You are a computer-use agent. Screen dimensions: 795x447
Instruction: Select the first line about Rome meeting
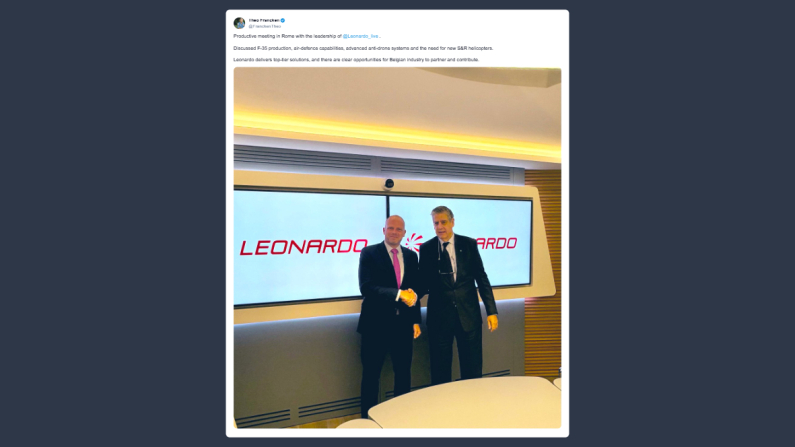pyautogui.click(x=307, y=36)
